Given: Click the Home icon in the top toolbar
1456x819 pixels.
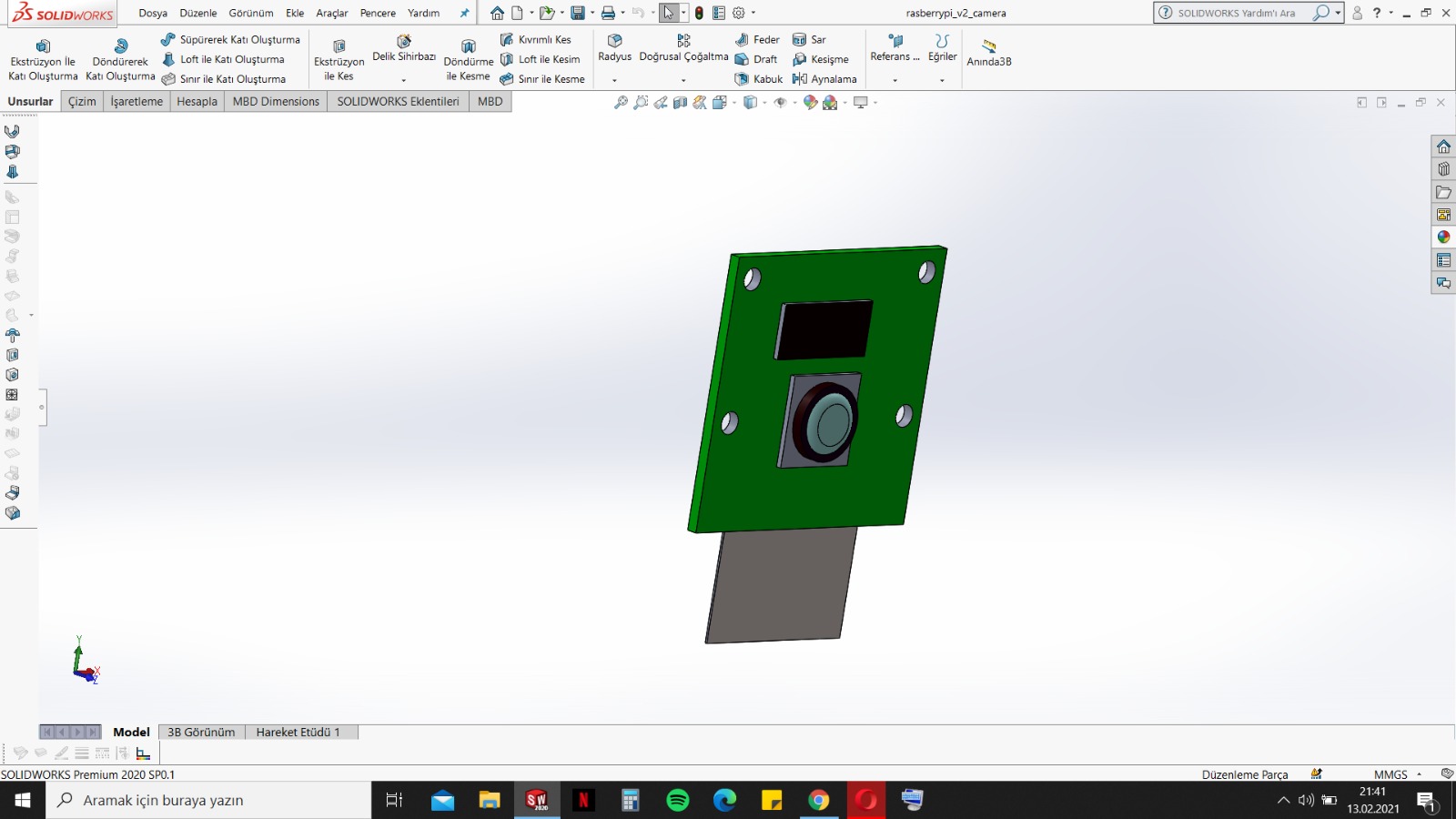Looking at the screenshot, I should coord(497,13).
